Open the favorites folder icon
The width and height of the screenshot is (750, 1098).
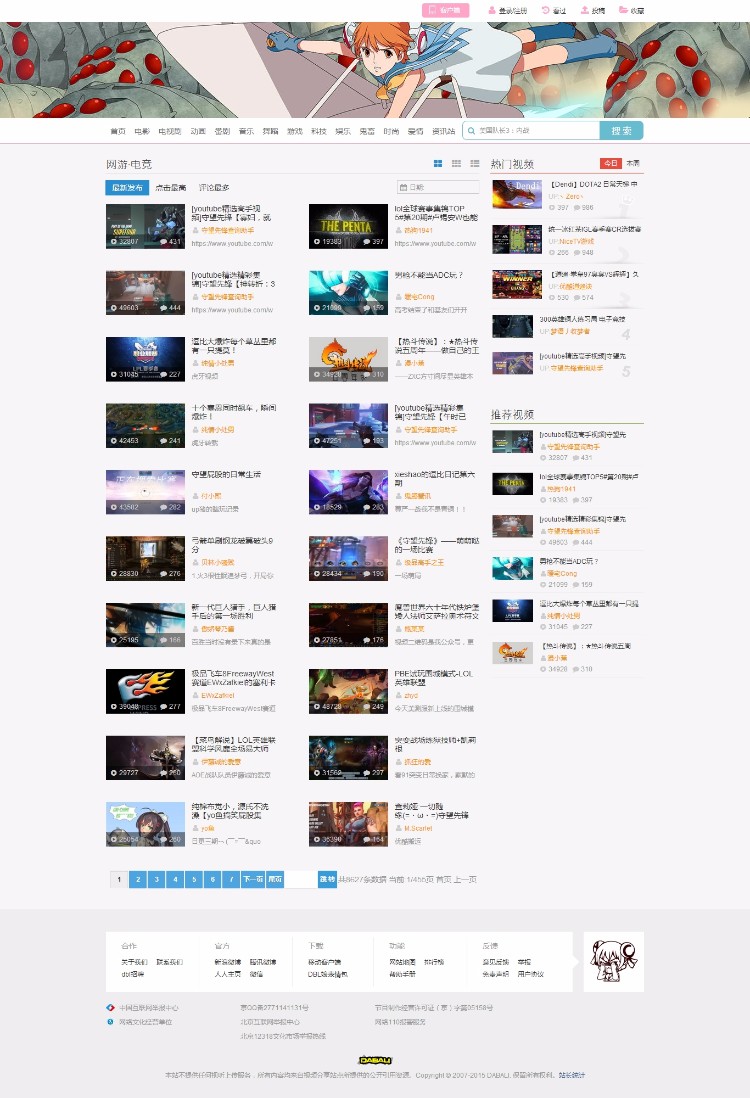(623, 11)
